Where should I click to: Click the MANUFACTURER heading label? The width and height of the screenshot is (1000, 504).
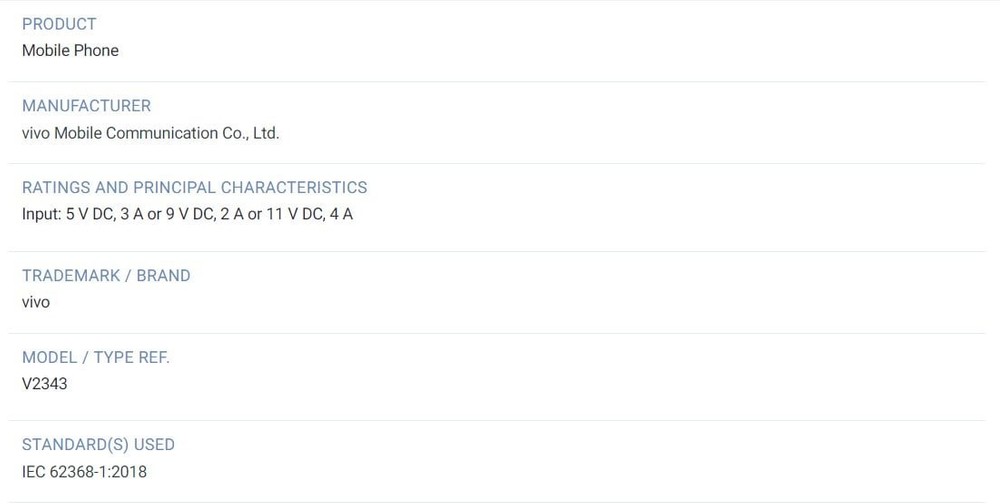coord(87,106)
